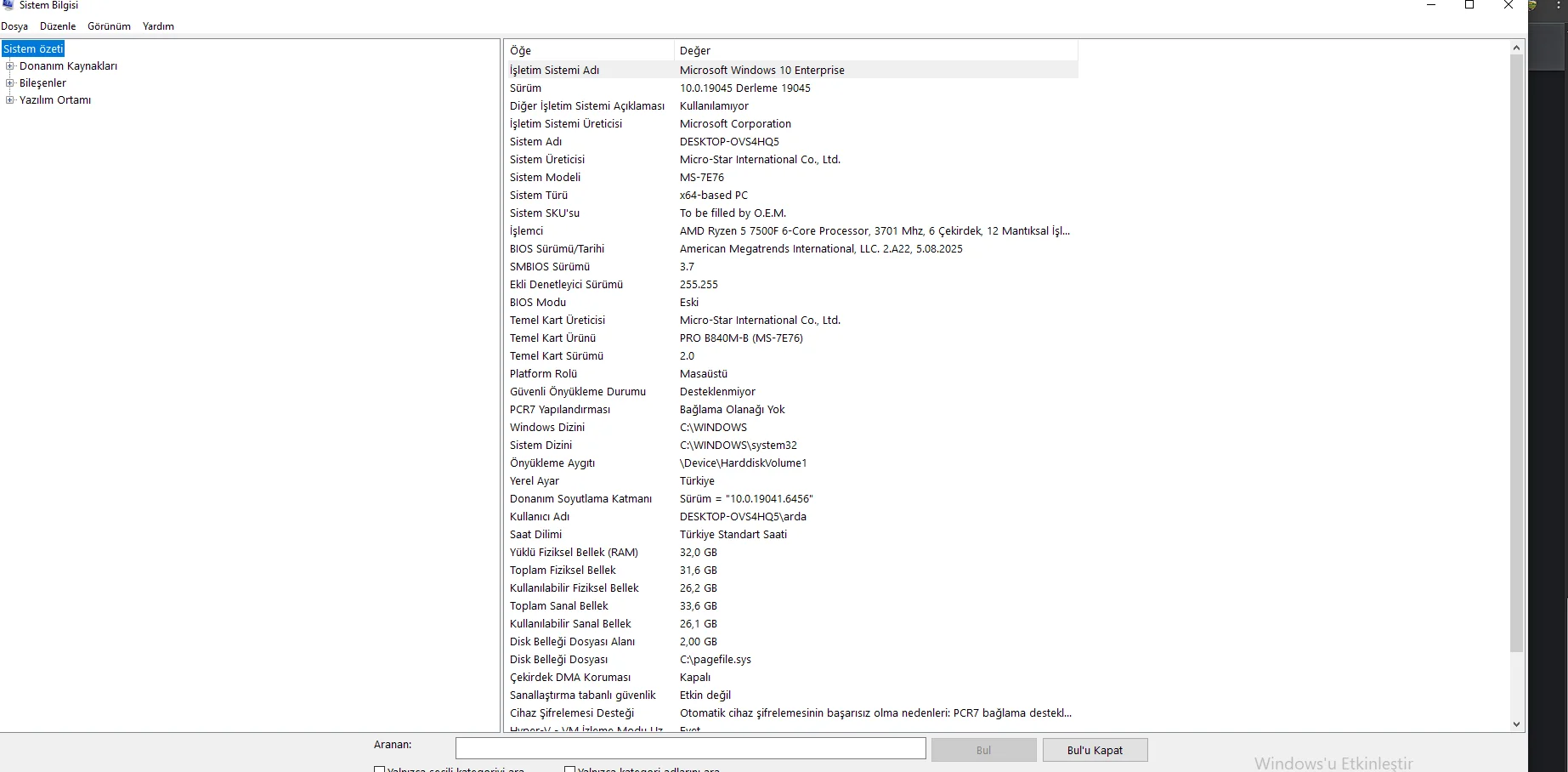Select the Çekirdek DMA Koruması row label
Image resolution: width=1568 pixels, height=772 pixels.
570,677
